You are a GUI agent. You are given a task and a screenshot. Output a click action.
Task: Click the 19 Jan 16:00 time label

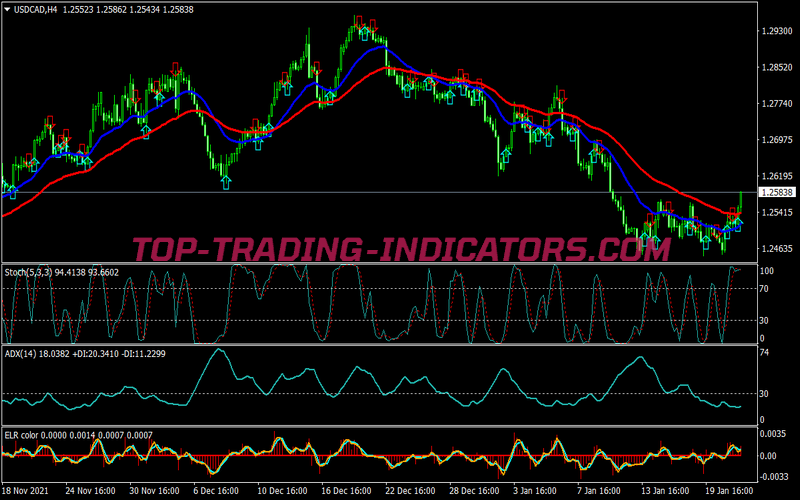click(x=729, y=491)
